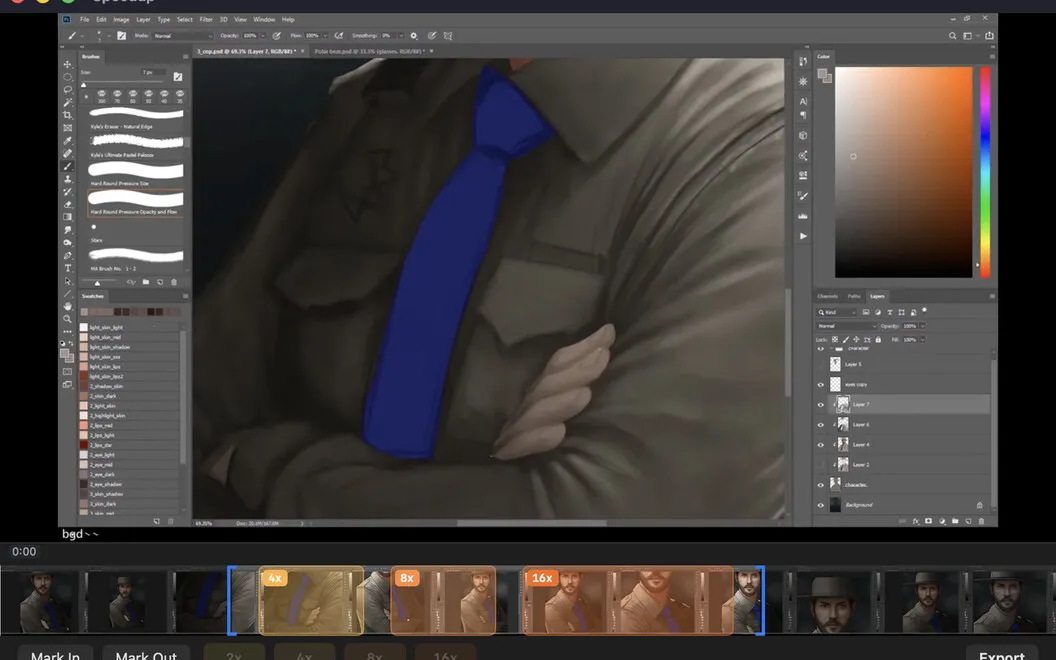This screenshot has height=660, width=1056.
Task: Open the Filter menu
Action: pyautogui.click(x=206, y=20)
